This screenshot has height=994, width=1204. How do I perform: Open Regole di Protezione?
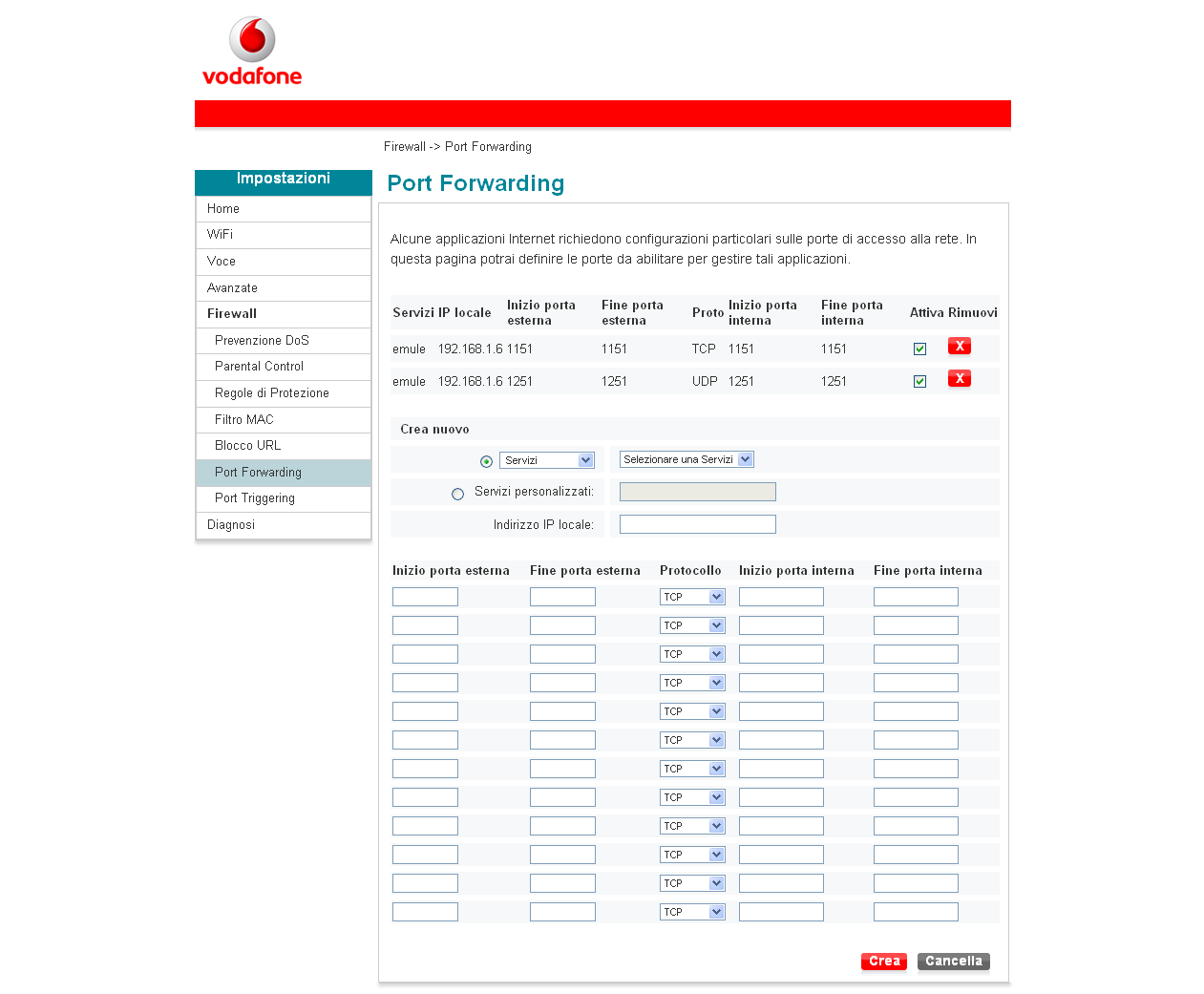pyautogui.click(x=284, y=393)
